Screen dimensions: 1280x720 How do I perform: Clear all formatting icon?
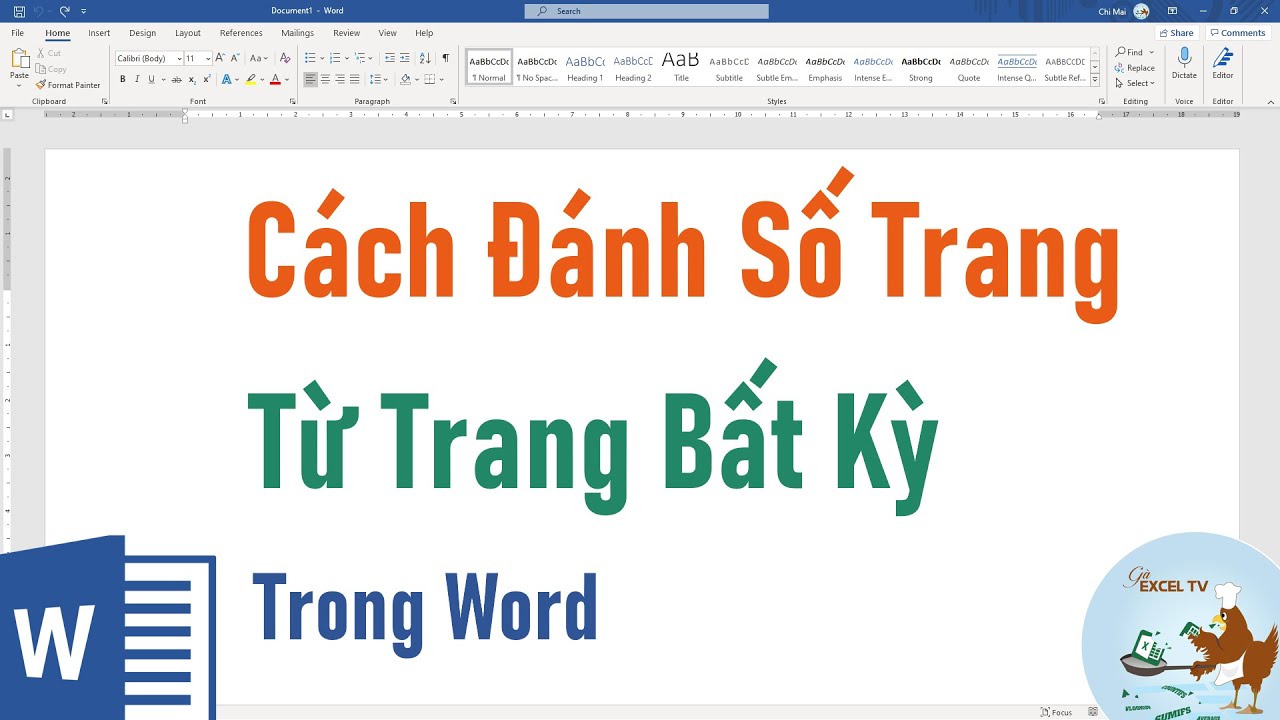(x=285, y=59)
